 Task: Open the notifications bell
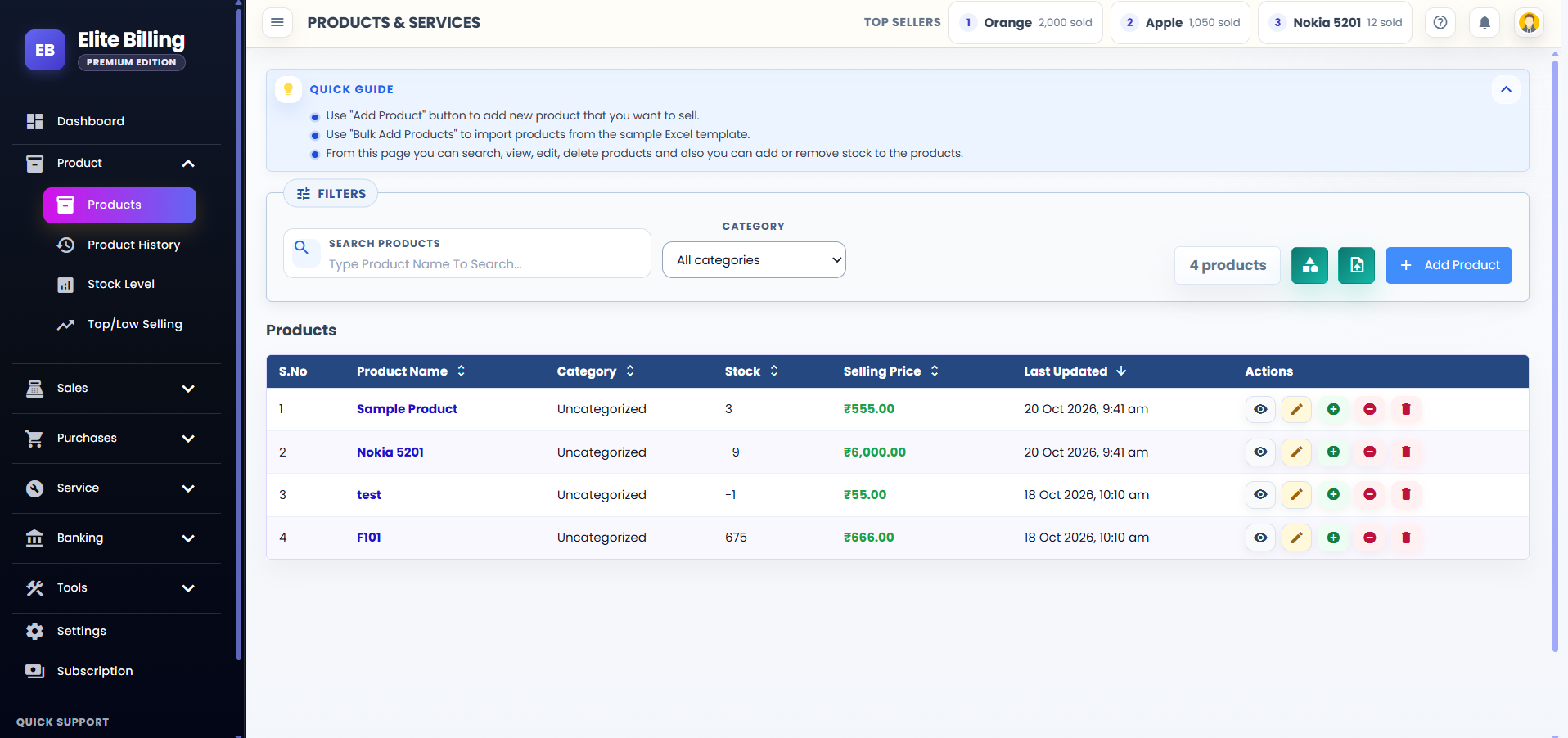(1485, 22)
